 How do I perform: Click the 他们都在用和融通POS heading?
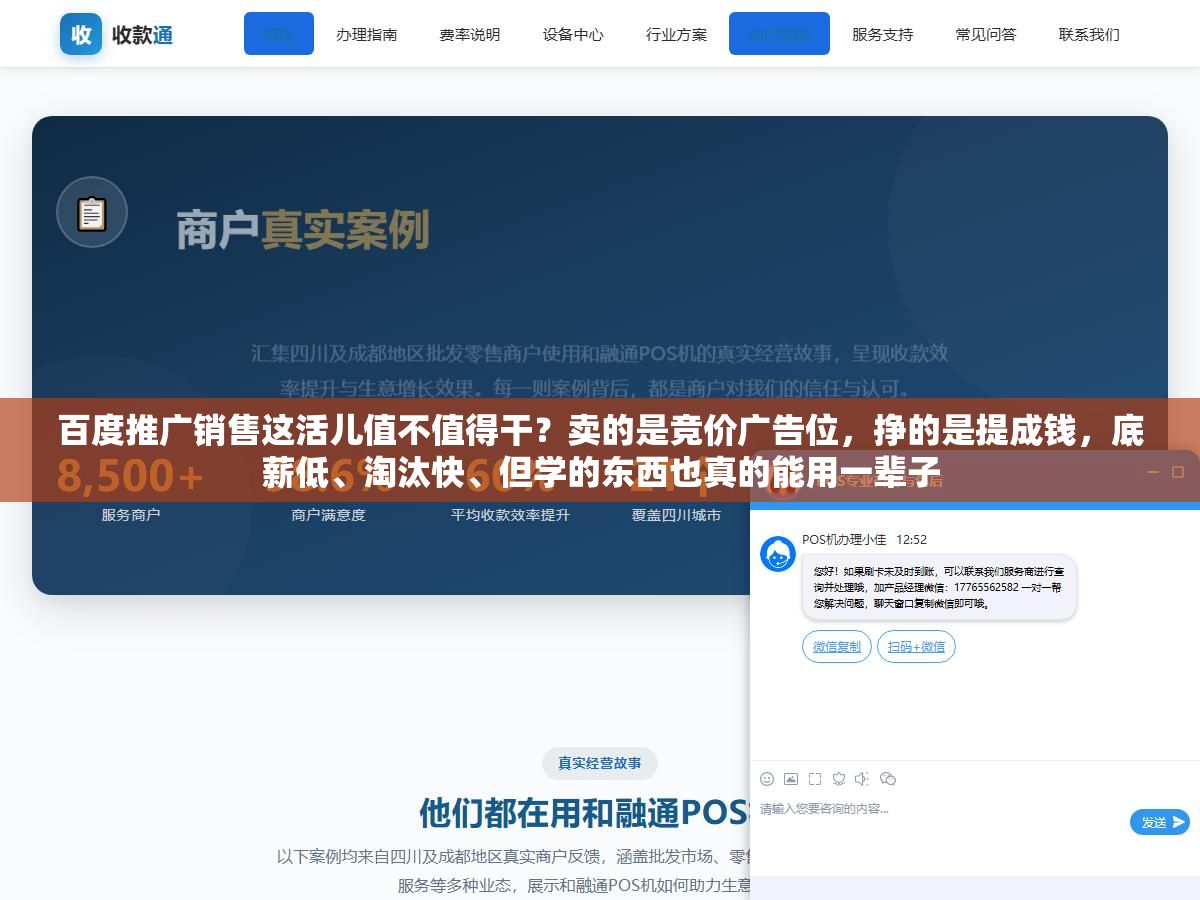click(584, 813)
